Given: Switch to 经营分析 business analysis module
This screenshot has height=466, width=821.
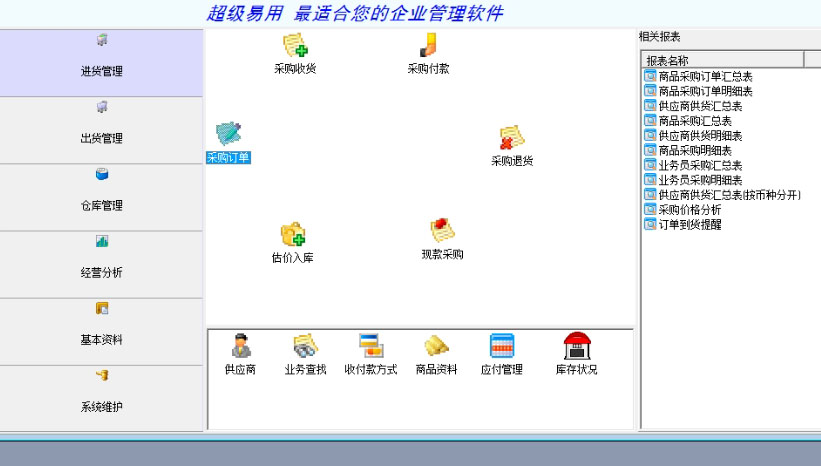Looking at the screenshot, I should 102,265.
